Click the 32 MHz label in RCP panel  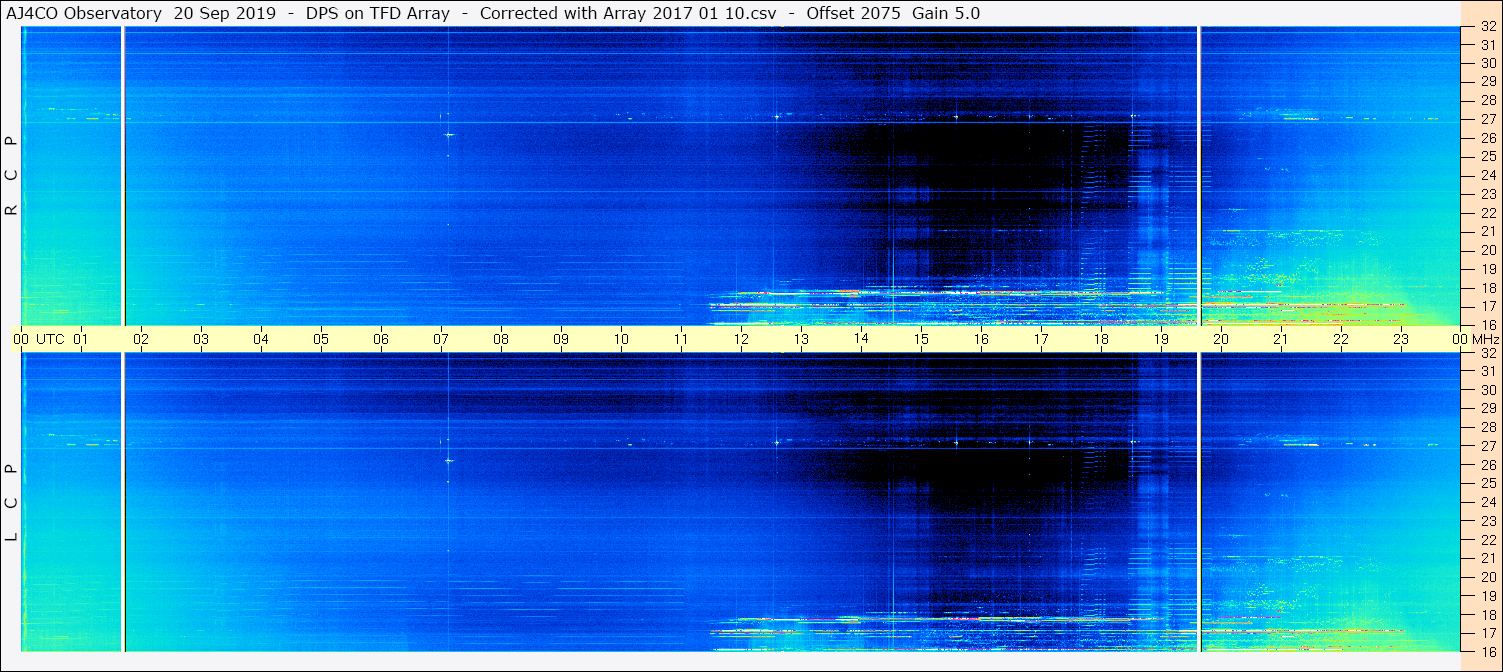(1487, 27)
